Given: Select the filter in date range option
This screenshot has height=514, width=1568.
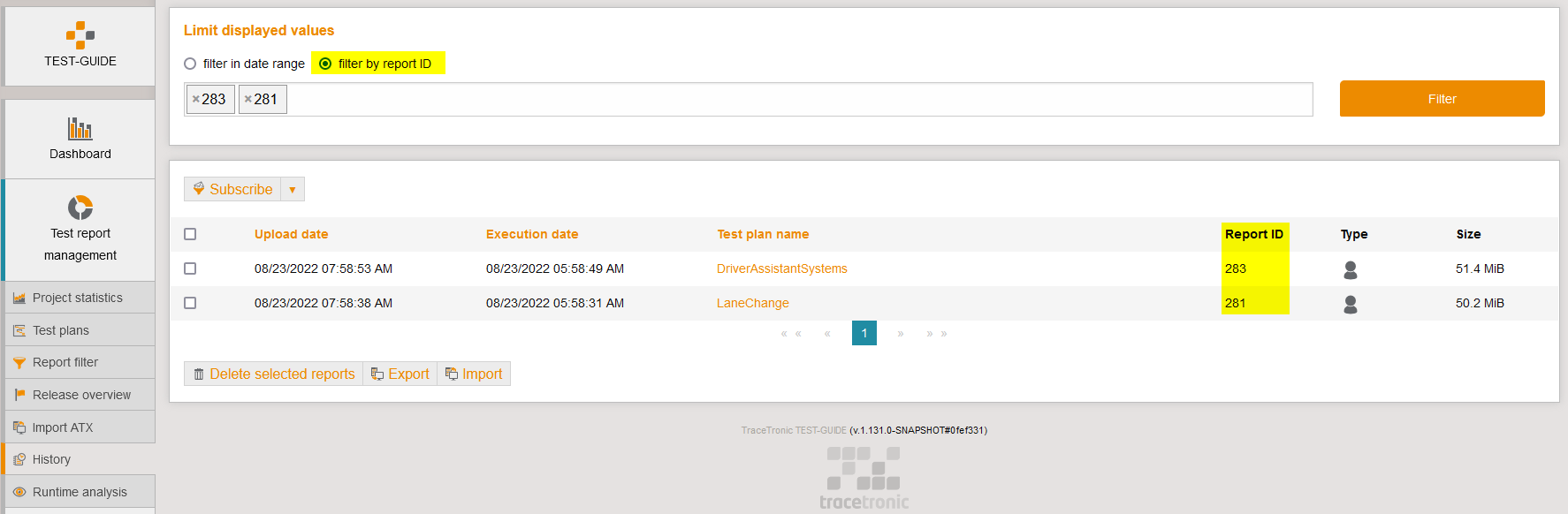Looking at the screenshot, I should tap(190, 64).
